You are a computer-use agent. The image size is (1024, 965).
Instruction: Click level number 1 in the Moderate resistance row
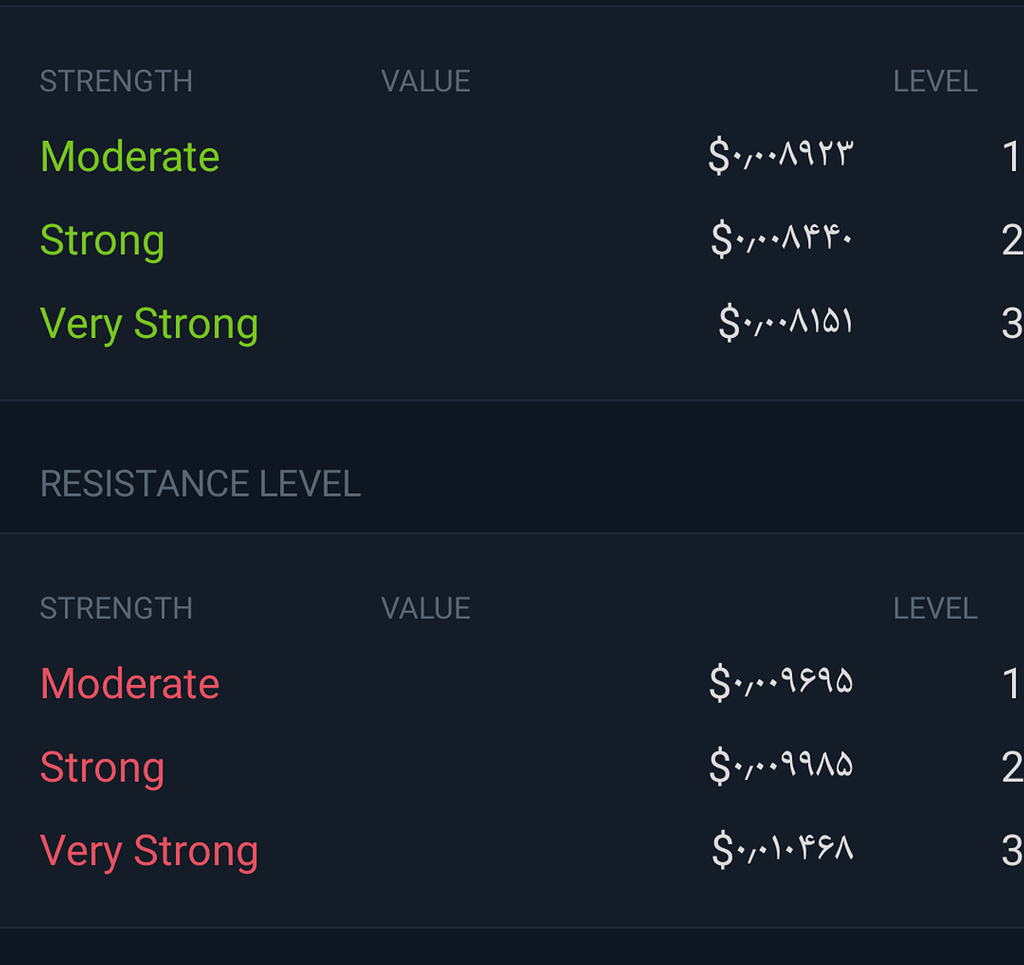[1010, 684]
